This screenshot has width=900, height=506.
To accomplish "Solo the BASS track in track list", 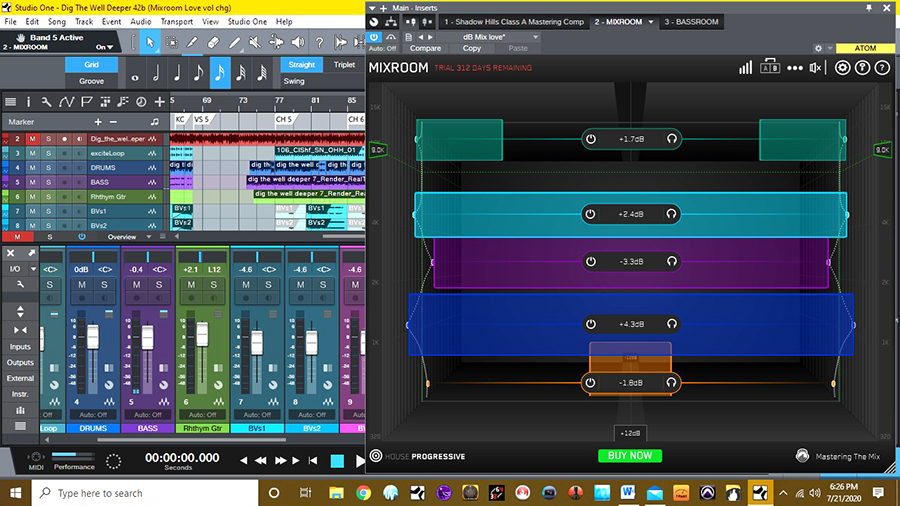I will (x=47, y=182).
